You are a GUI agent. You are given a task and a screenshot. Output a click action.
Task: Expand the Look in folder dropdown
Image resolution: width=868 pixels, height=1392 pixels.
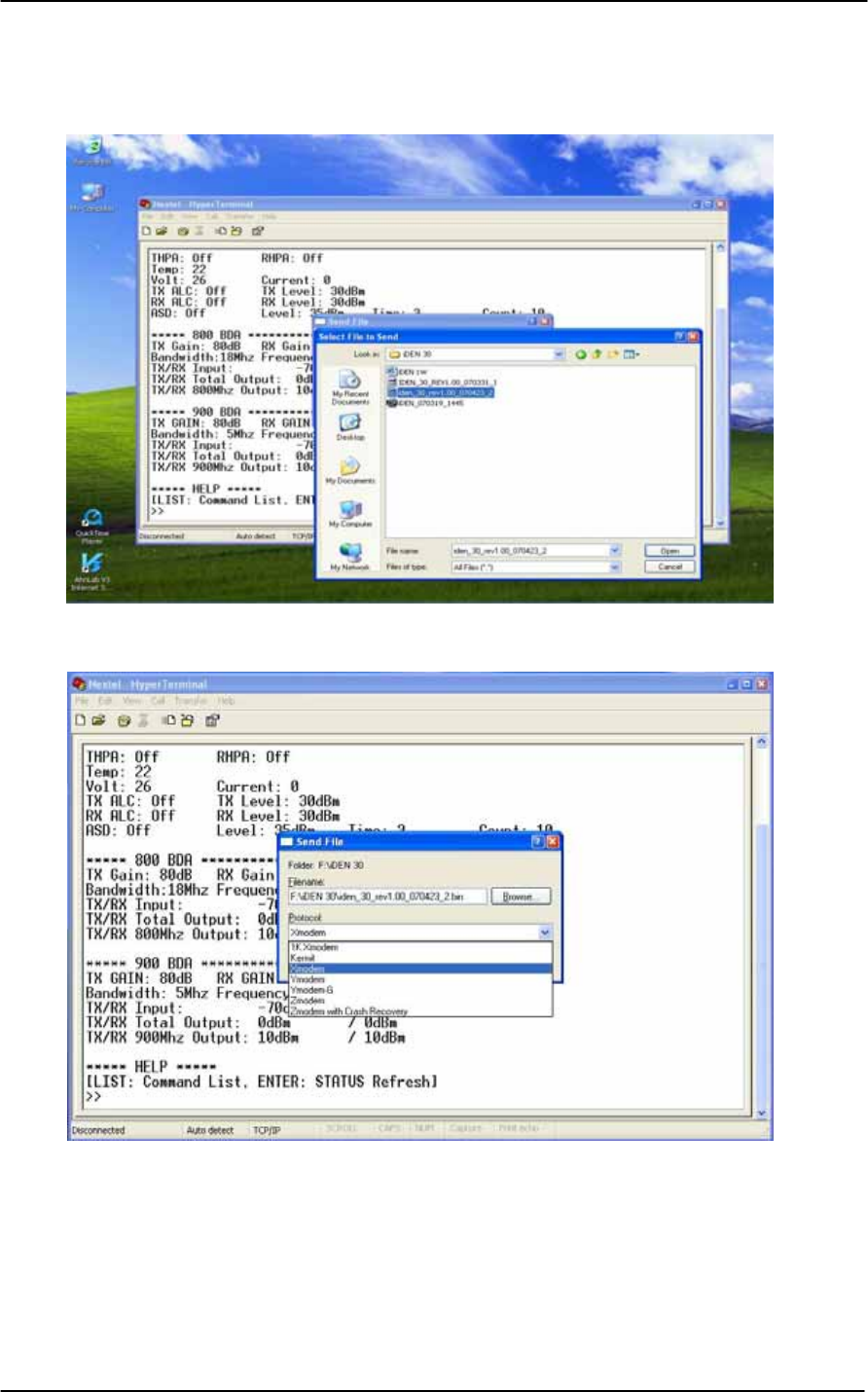point(560,354)
